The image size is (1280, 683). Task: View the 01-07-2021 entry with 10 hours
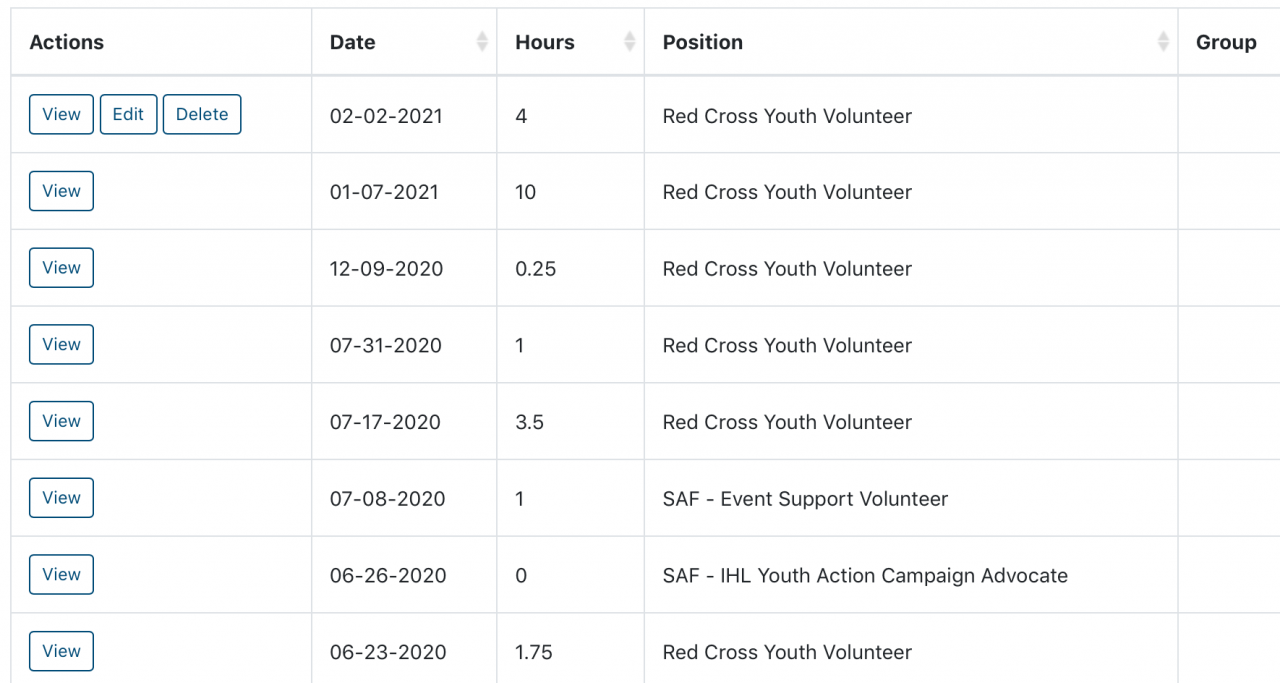tap(61, 191)
